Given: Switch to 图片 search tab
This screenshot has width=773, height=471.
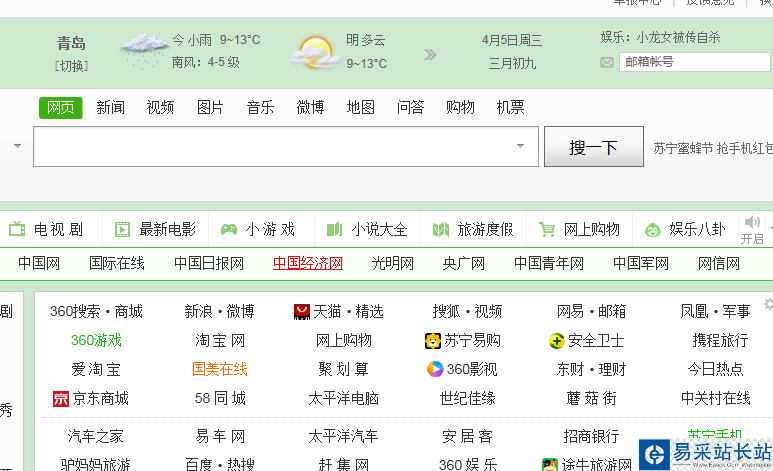Looking at the screenshot, I should pos(211,108).
